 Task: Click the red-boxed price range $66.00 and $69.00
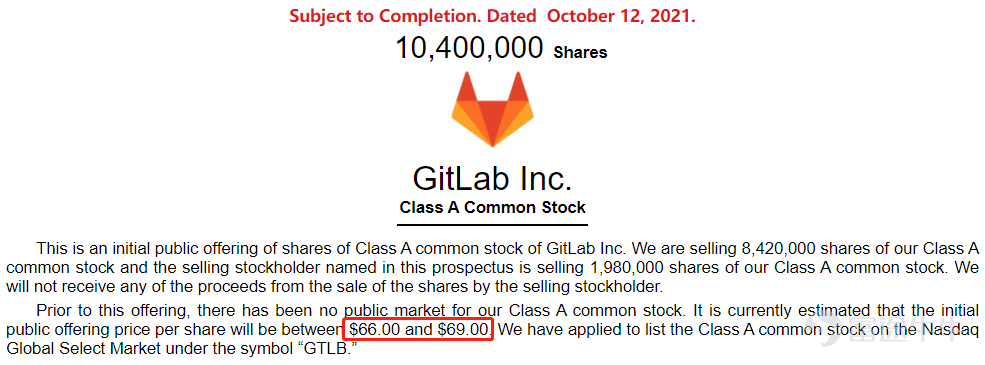pyautogui.click(x=419, y=329)
